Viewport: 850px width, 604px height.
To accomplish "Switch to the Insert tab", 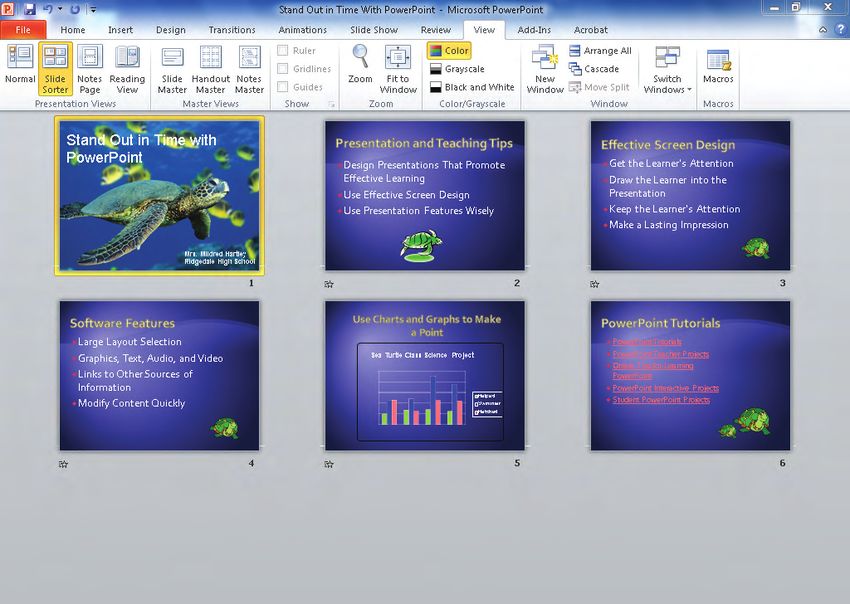I will [120, 30].
